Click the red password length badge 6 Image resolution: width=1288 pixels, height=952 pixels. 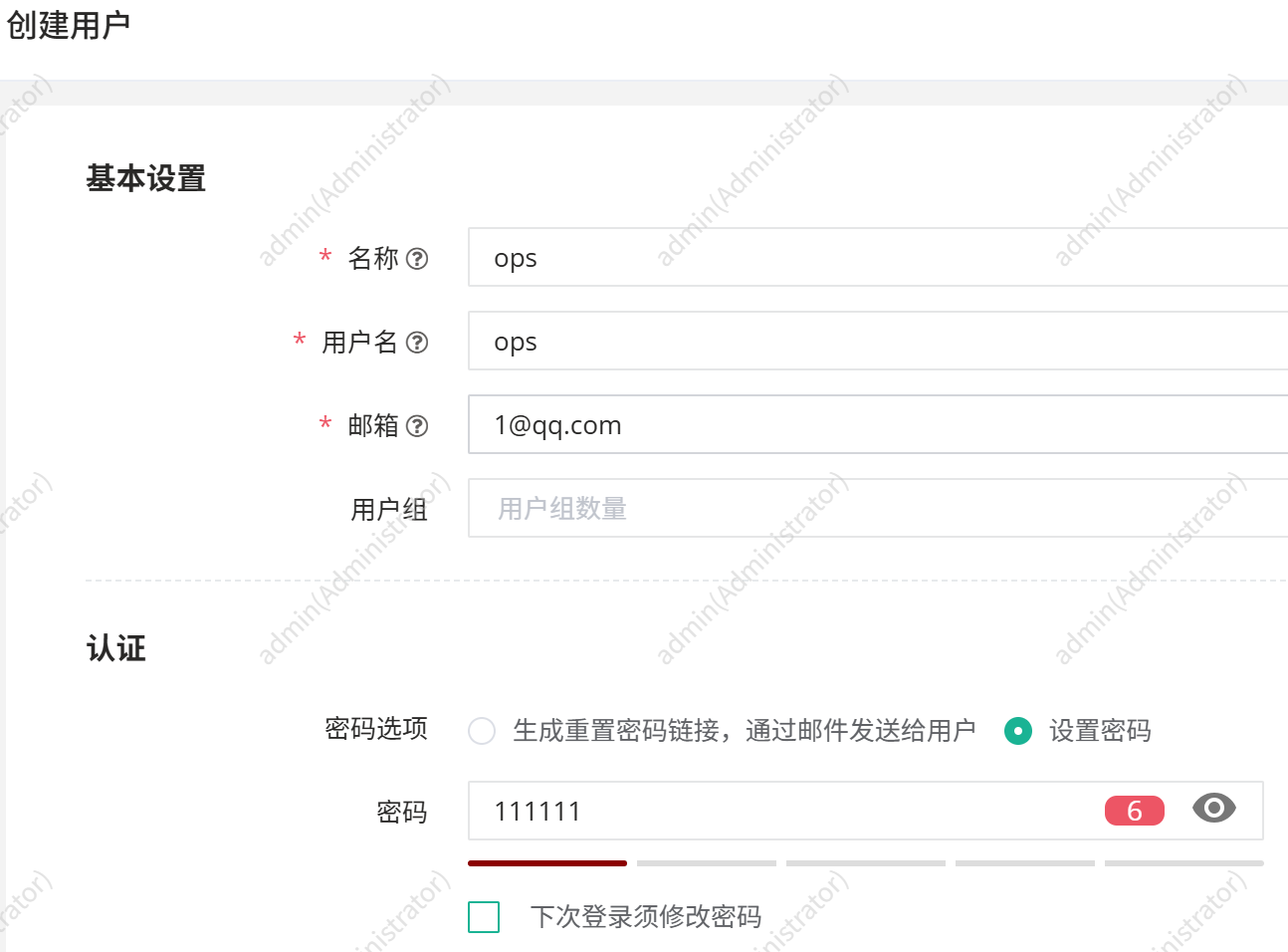tap(1135, 811)
